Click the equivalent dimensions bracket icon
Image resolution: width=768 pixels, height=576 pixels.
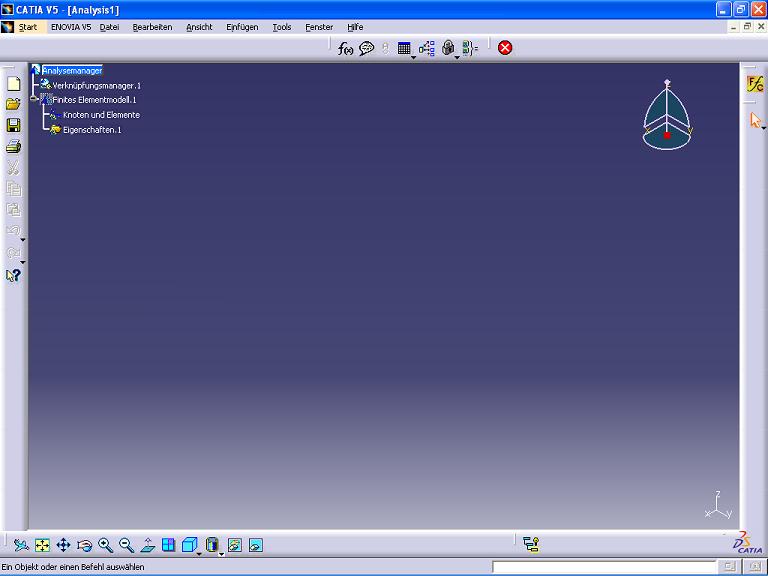pyautogui.click(x=470, y=48)
